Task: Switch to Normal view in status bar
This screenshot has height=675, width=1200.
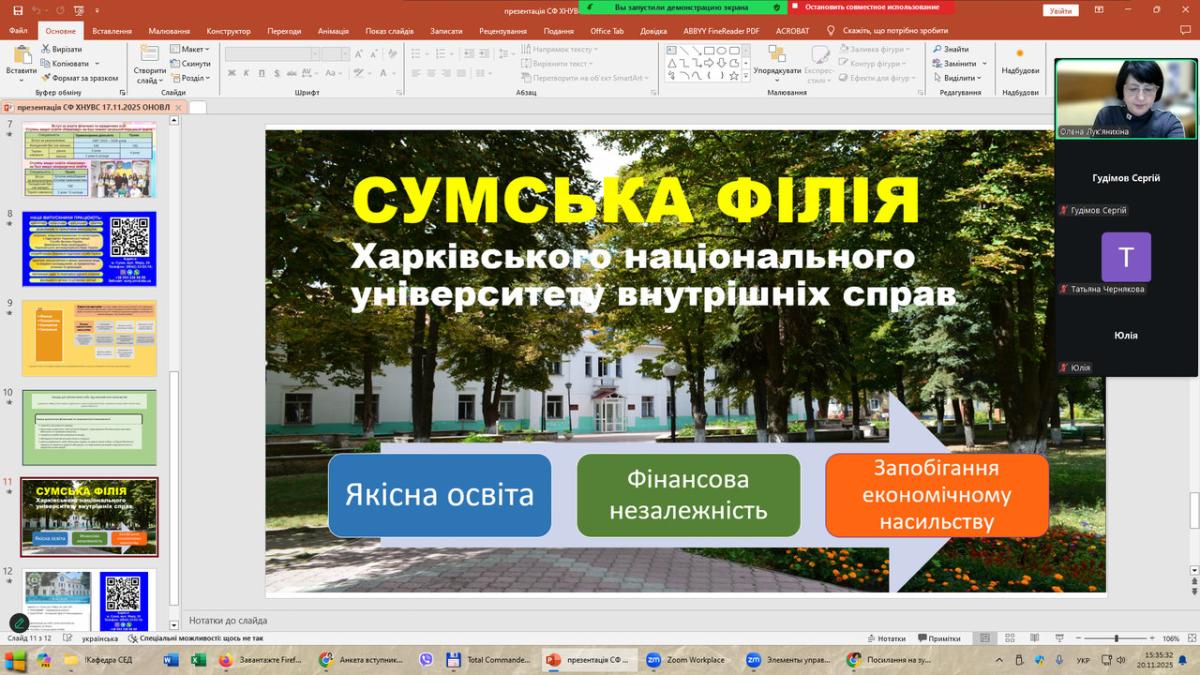Action: 985,638
